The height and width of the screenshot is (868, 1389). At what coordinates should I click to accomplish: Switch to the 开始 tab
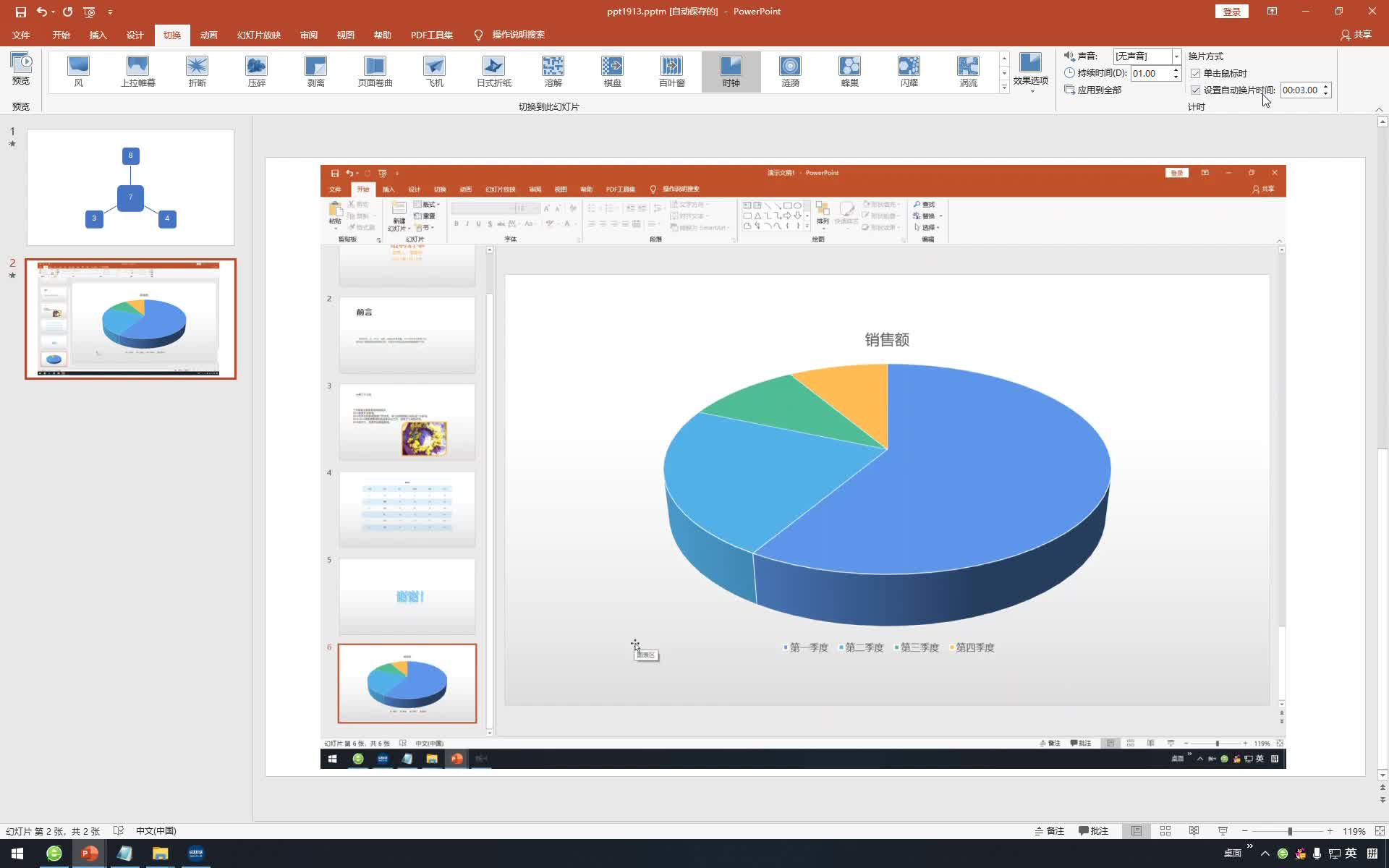coord(61,35)
